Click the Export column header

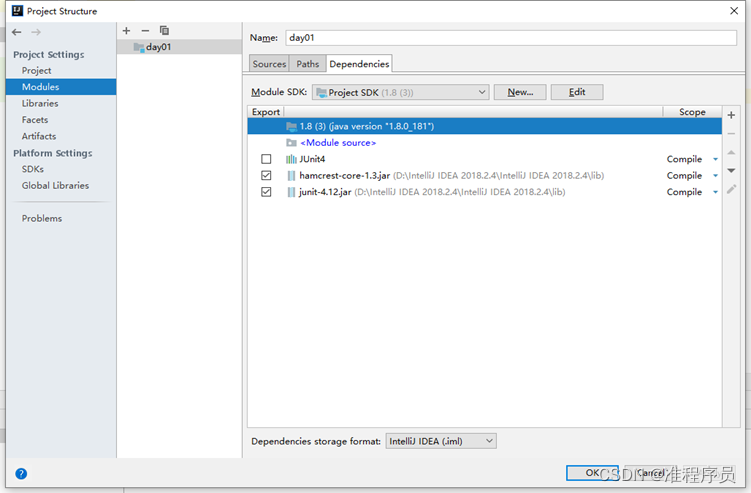click(x=266, y=112)
